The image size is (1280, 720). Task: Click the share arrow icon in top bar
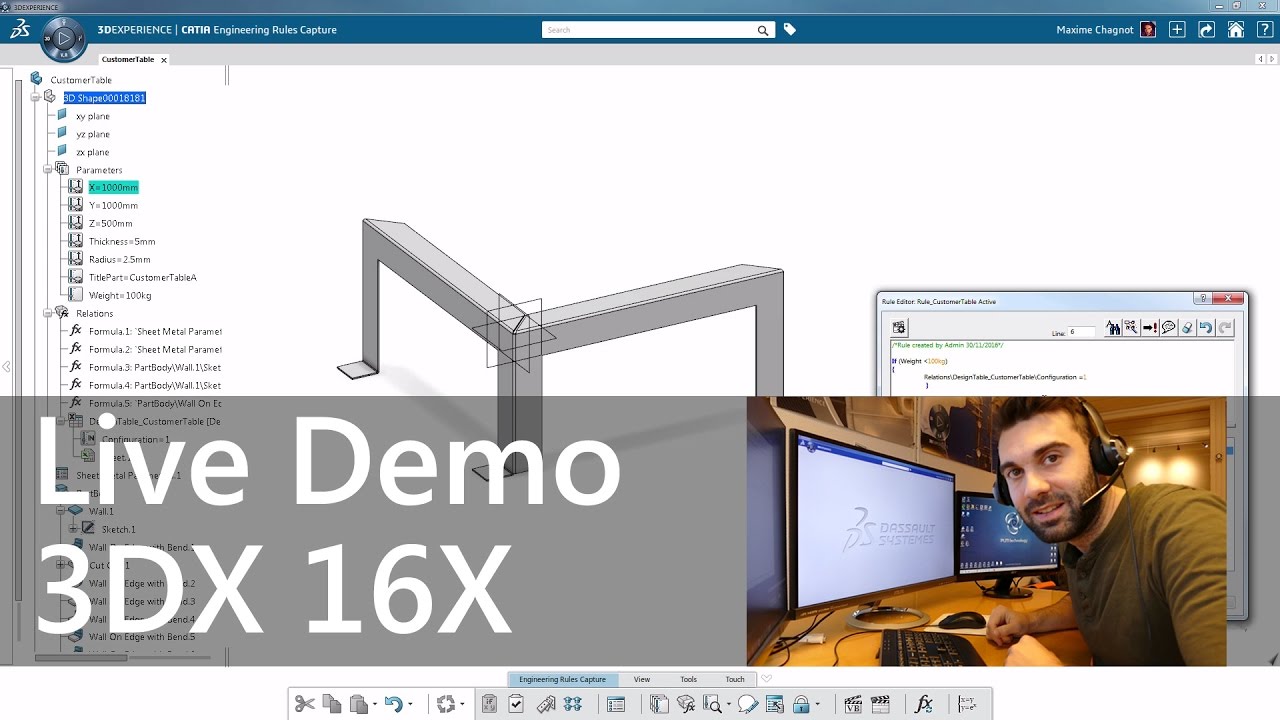1207,30
